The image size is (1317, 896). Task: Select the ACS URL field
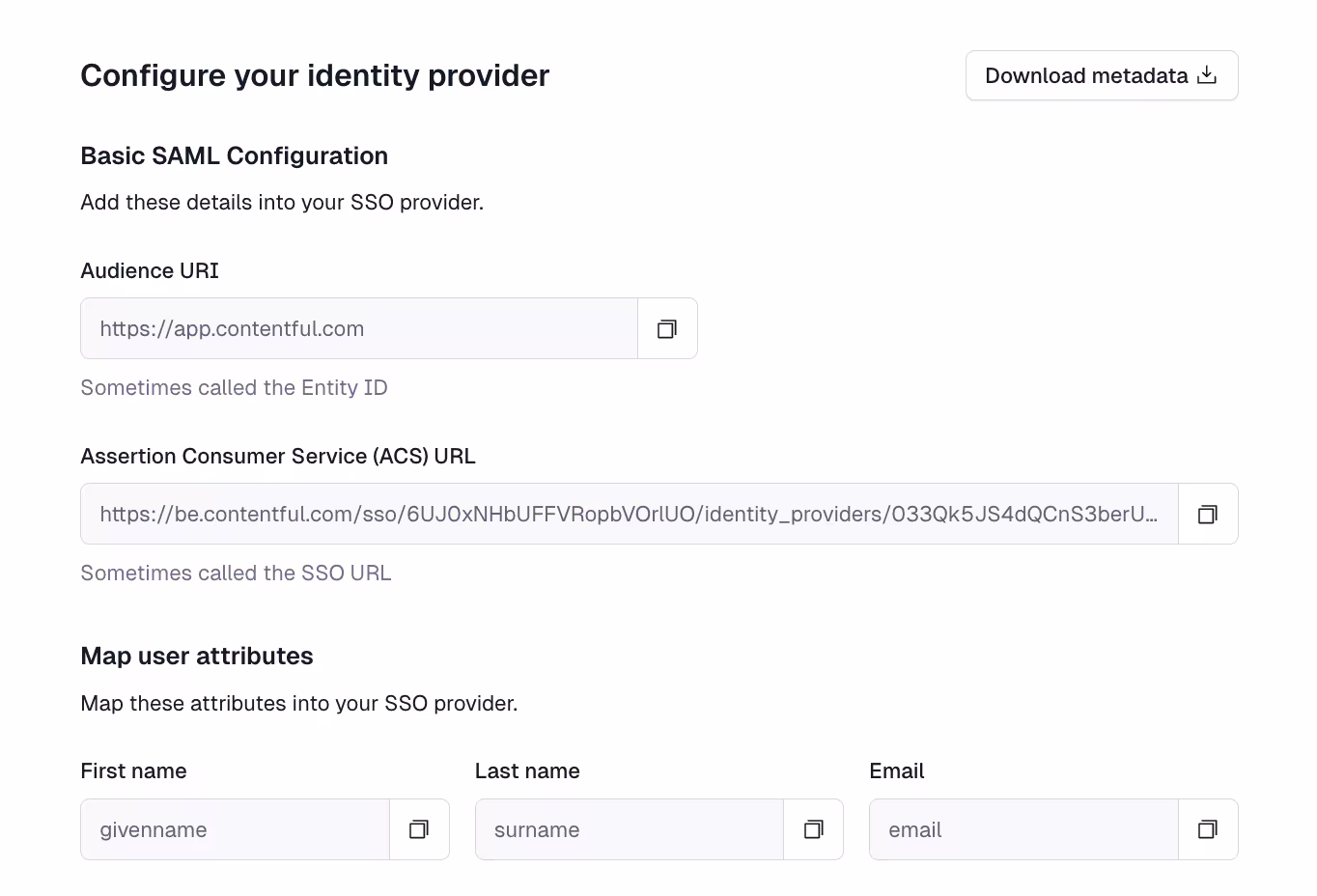(630, 514)
